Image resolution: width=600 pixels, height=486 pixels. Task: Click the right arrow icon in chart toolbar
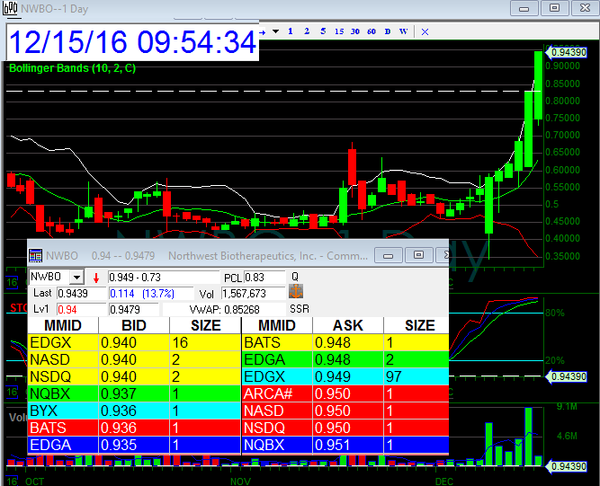click(263, 31)
